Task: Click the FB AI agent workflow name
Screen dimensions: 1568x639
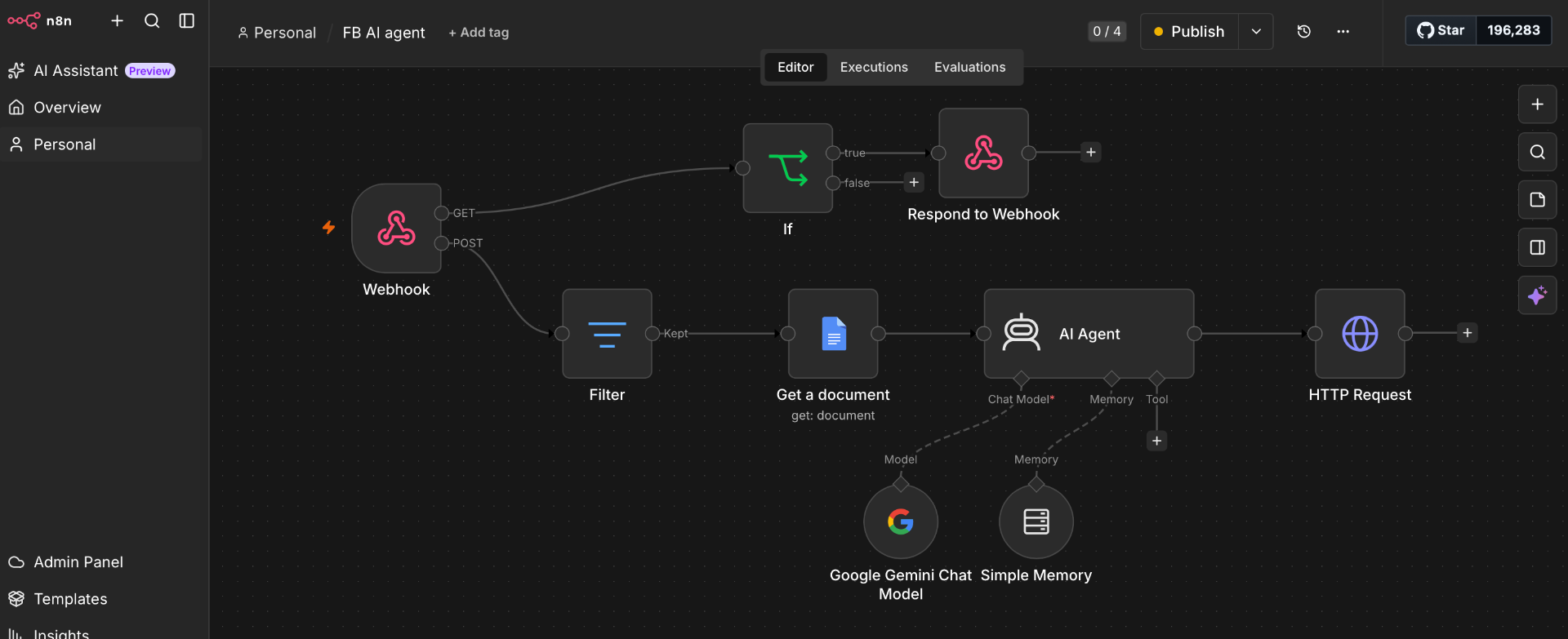Action: pos(384,33)
